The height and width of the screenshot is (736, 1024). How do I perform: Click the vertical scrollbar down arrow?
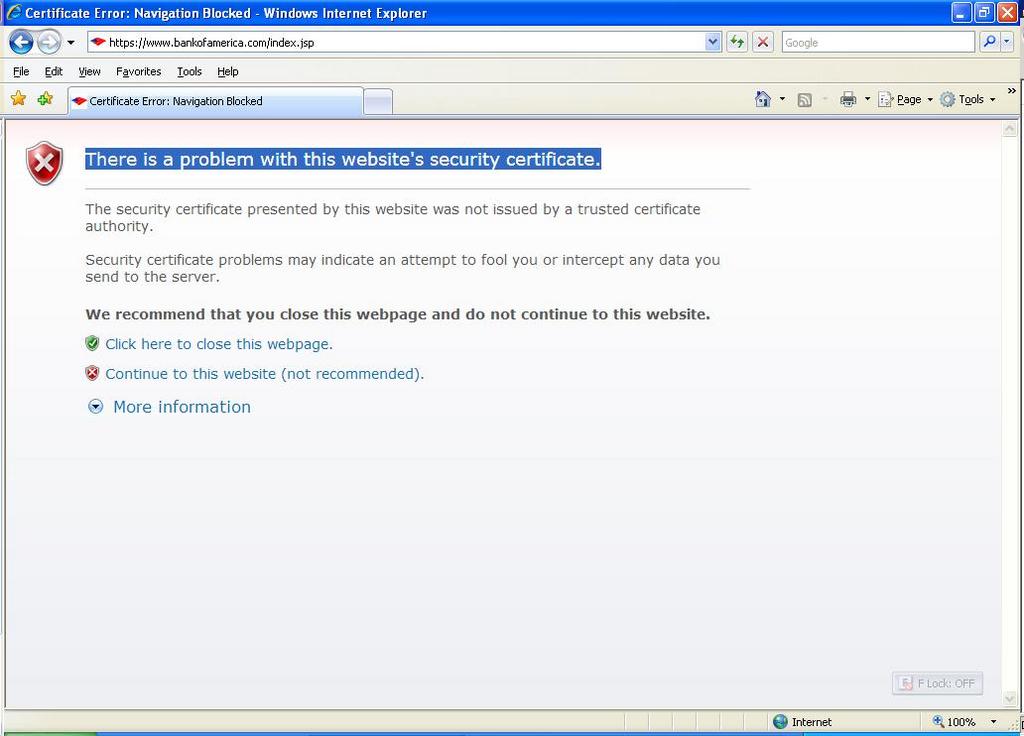point(1010,699)
